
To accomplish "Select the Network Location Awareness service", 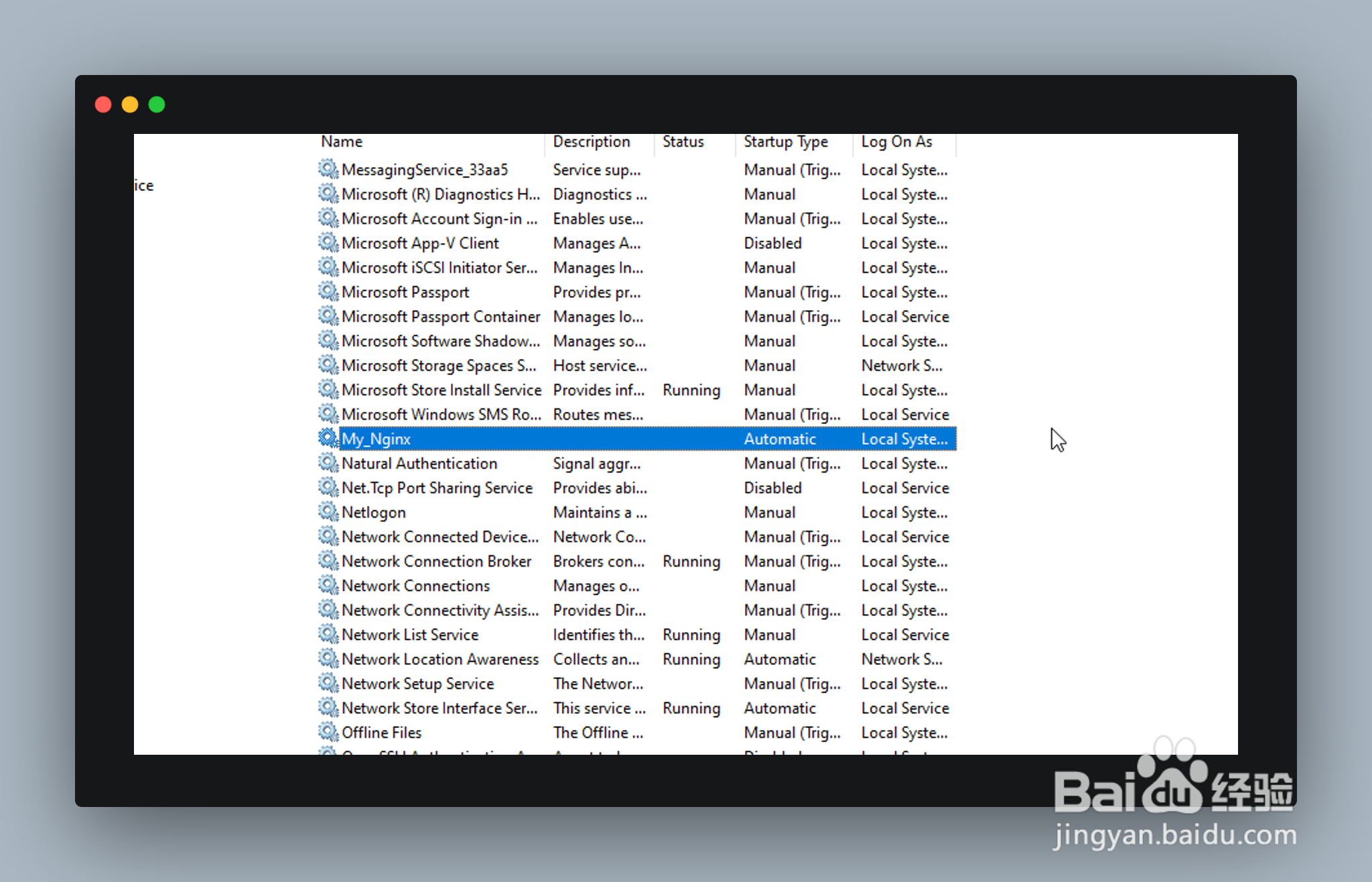I will click(439, 660).
